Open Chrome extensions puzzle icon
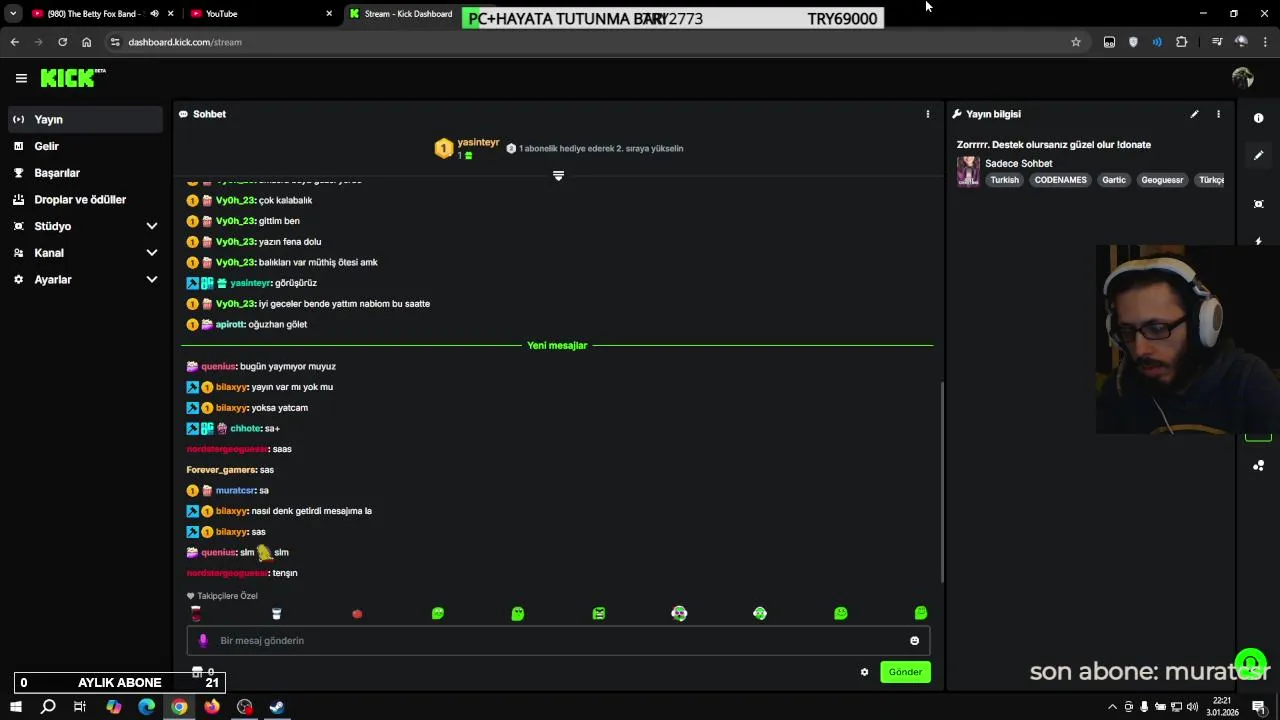 click(1182, 42)
